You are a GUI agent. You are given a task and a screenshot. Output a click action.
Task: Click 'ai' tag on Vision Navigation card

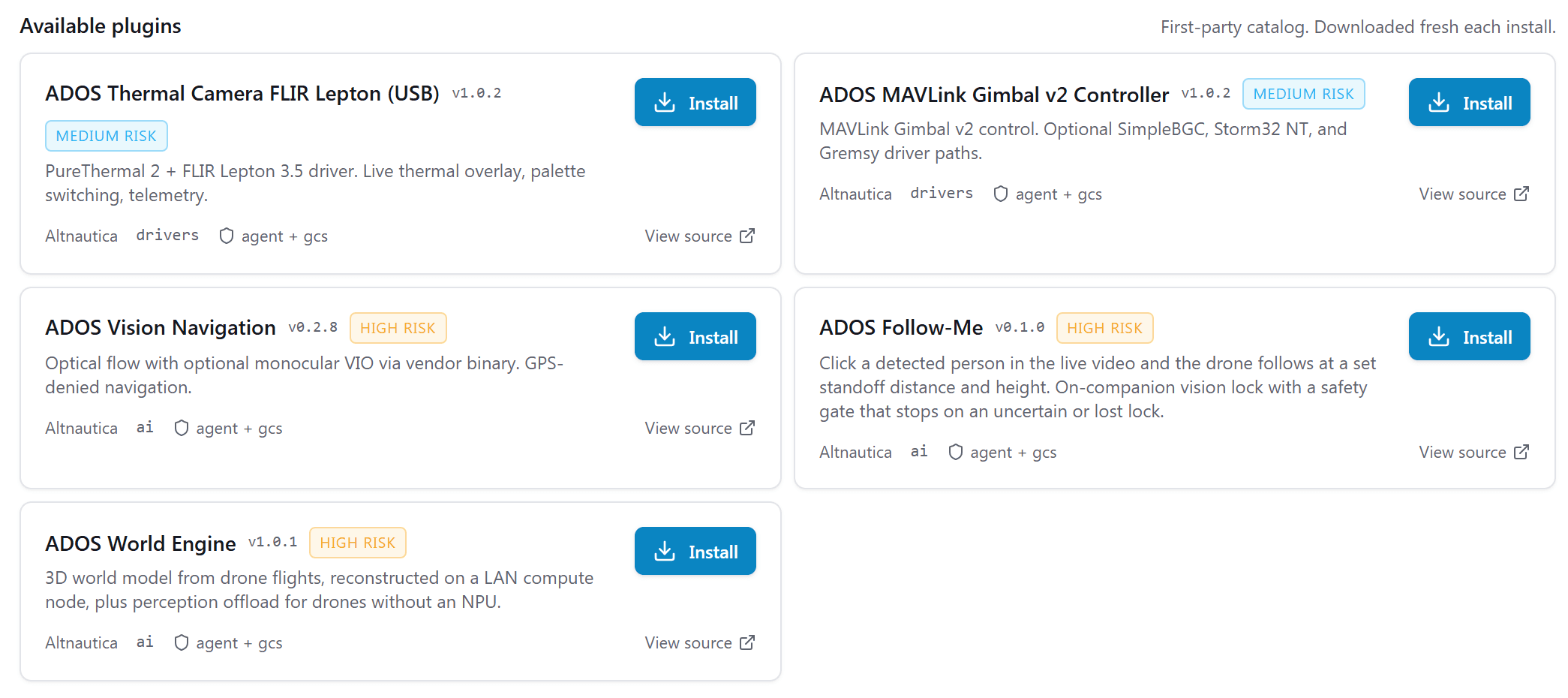tap(145, 428)
